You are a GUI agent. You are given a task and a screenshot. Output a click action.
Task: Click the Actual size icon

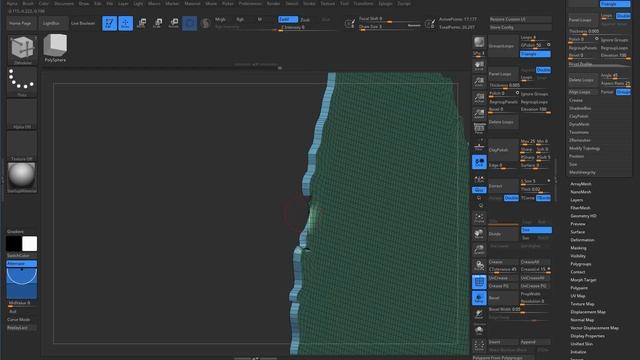(479, 98)
